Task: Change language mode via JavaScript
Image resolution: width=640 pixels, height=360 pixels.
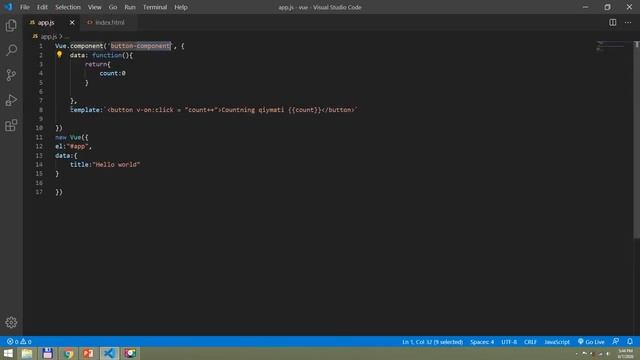Action: pos(557,342)
